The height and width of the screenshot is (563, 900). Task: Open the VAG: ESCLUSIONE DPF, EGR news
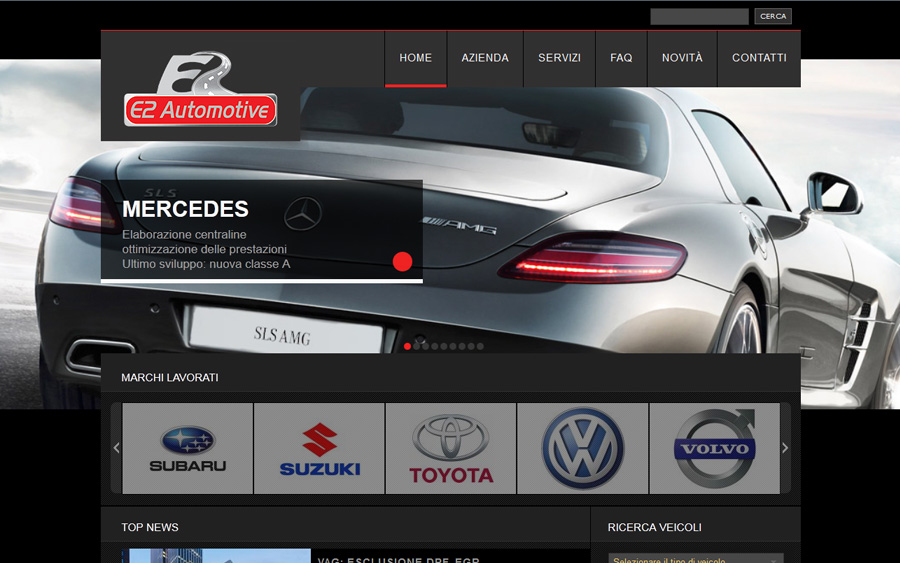click(398, 560)
